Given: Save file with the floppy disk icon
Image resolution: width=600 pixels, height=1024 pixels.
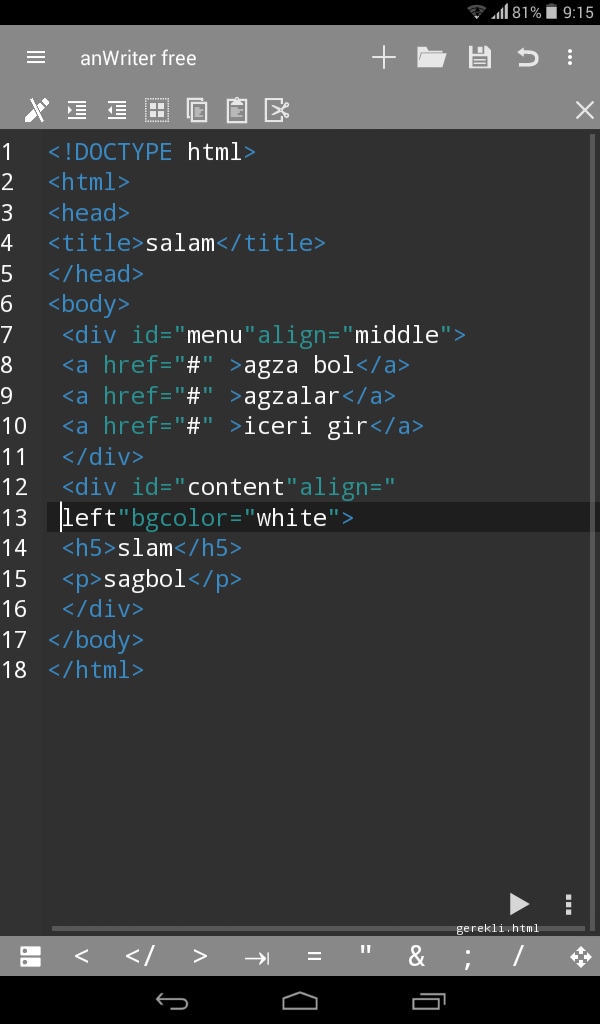Looking at the screenshot, I should pos(480,57).
